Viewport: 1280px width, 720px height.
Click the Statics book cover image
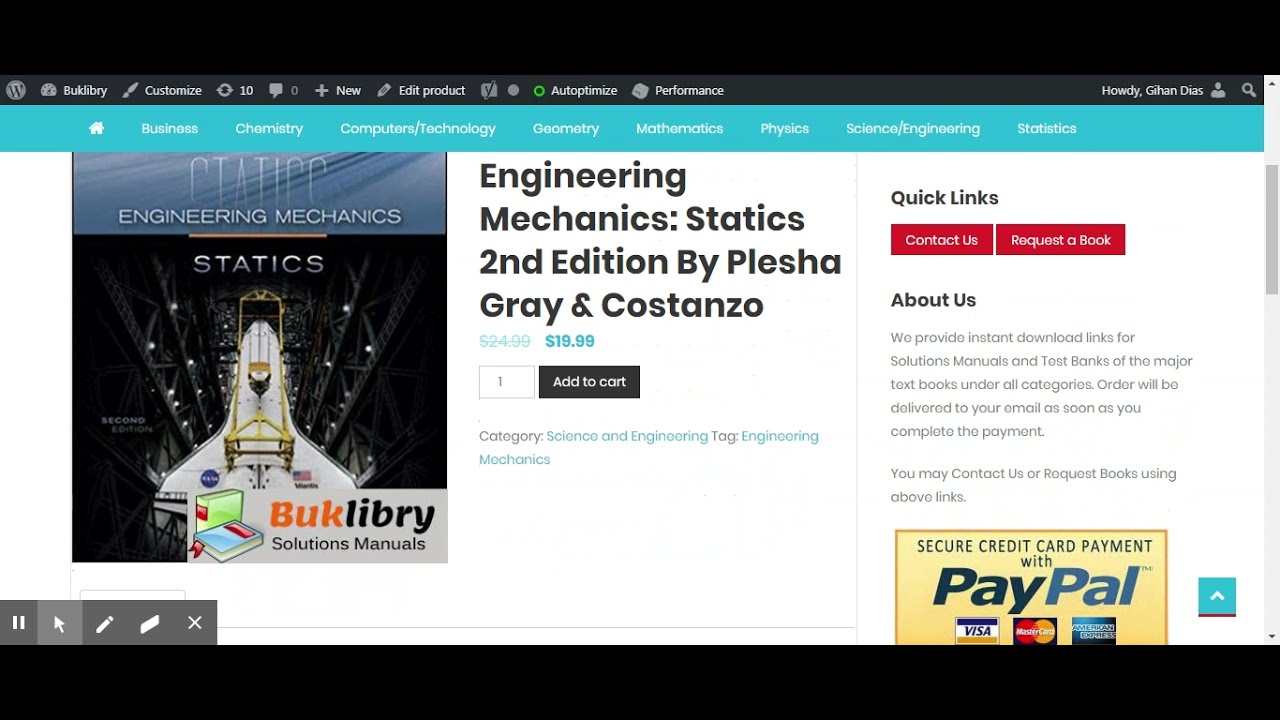259,357
